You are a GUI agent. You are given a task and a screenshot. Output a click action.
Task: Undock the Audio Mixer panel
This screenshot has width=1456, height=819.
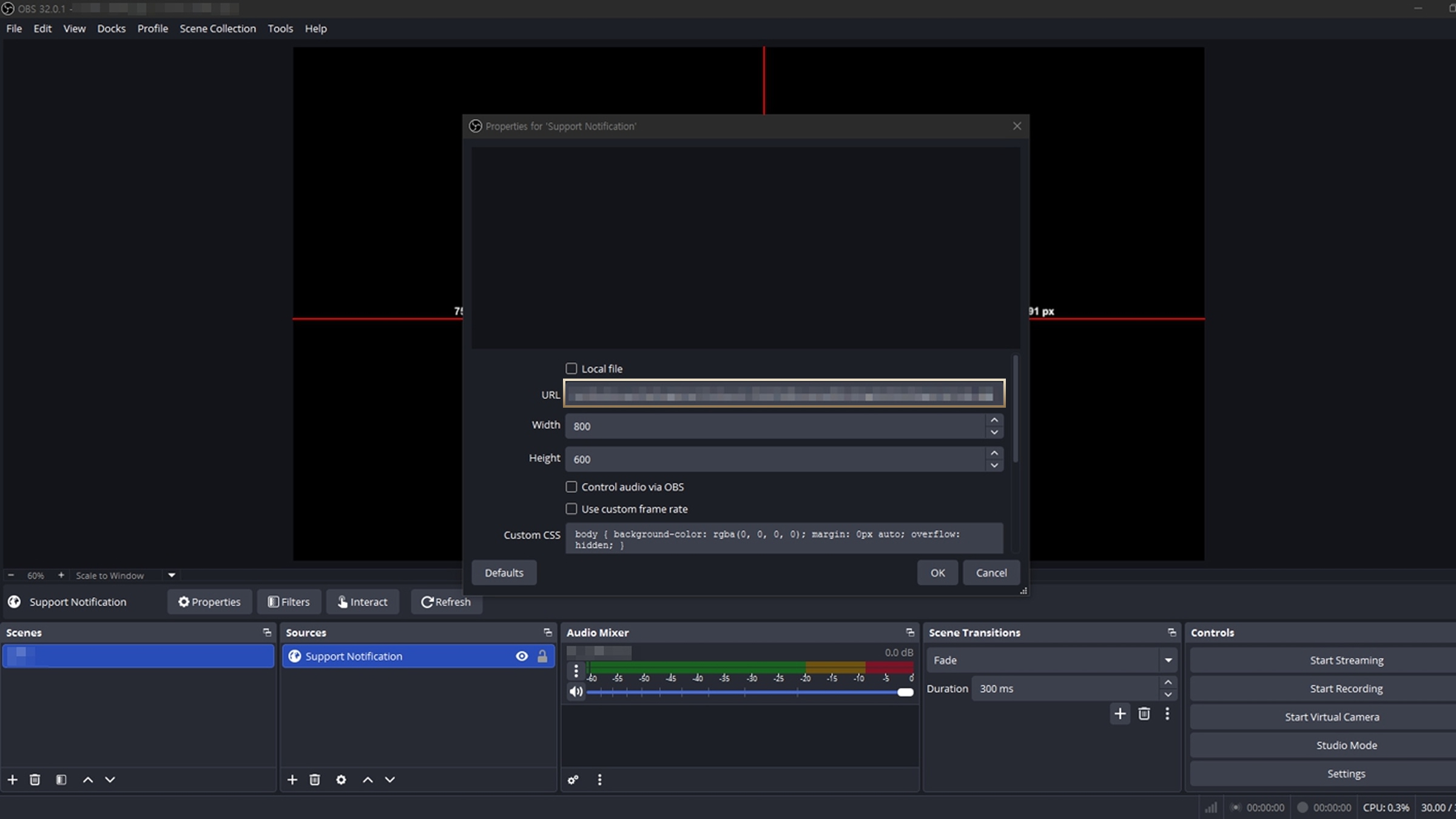[x=909, y=632]
